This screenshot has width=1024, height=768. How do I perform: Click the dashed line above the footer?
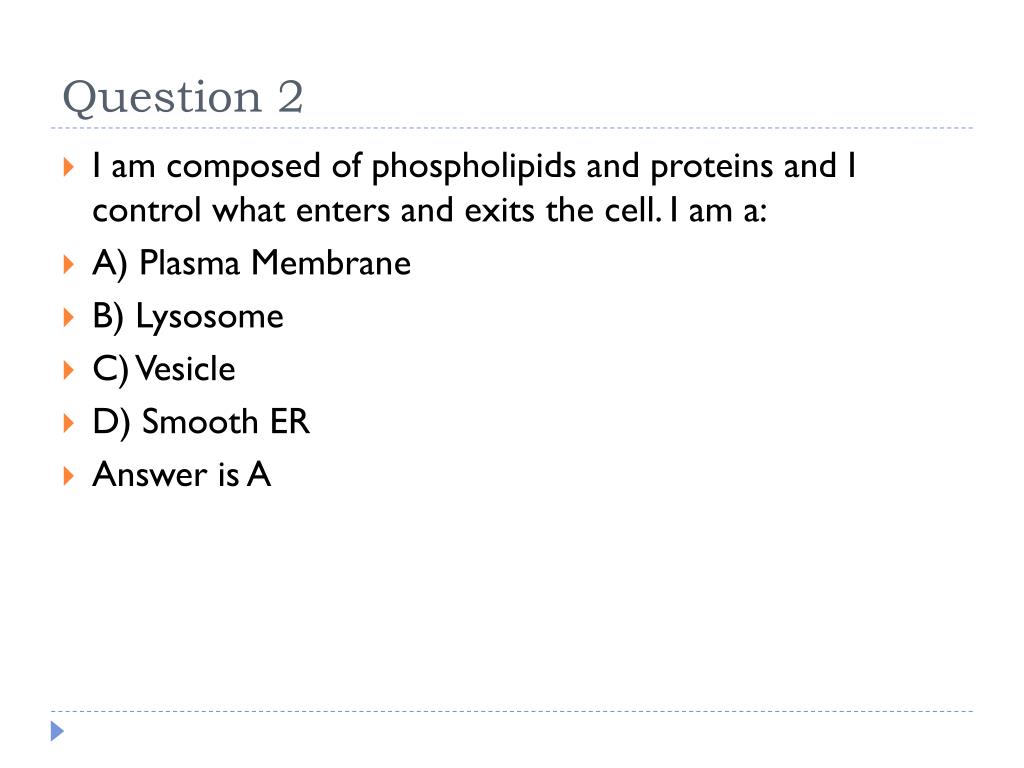(512, 711)
